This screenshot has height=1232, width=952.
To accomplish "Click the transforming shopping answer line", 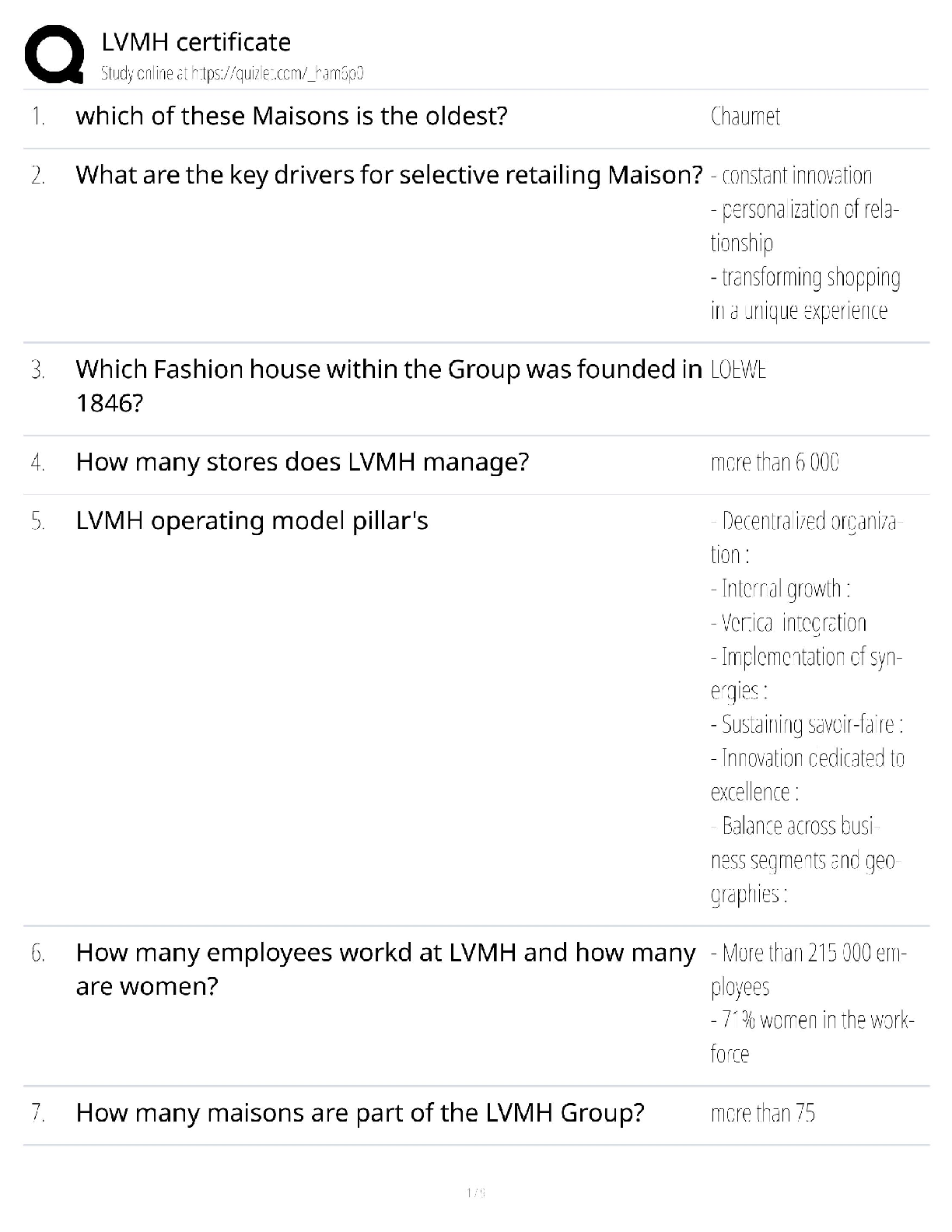I will point(806,278).
